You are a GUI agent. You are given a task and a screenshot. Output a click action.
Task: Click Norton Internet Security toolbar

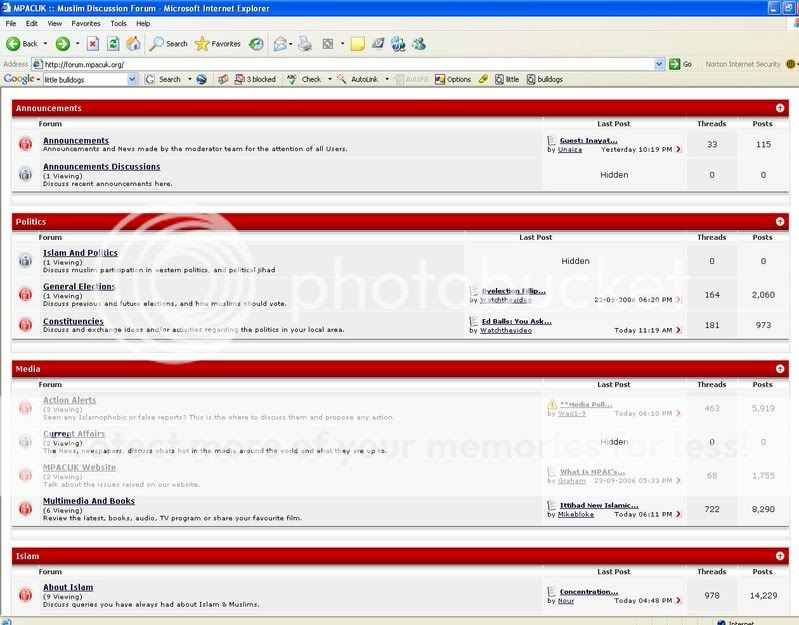pyautogui.click(x=742, y=64)
